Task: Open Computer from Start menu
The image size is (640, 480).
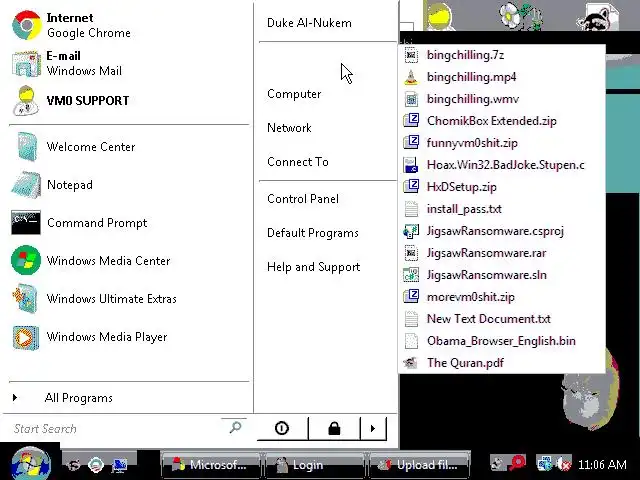Action: 294,94
